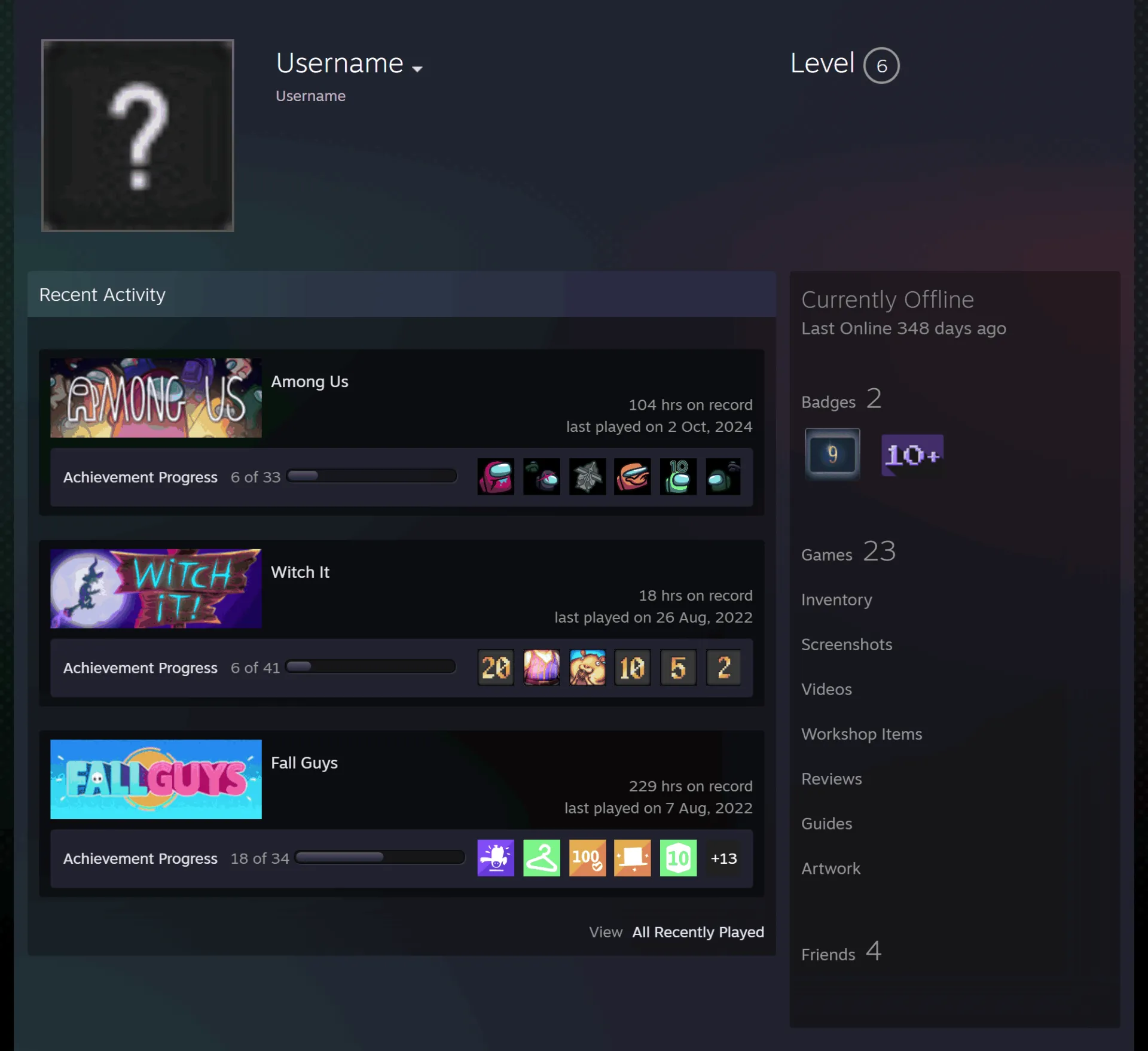This screenshot has height=1051, width=1148.
Task: Click the Witch It hamster achievement icon
Action: click(587, 668)
